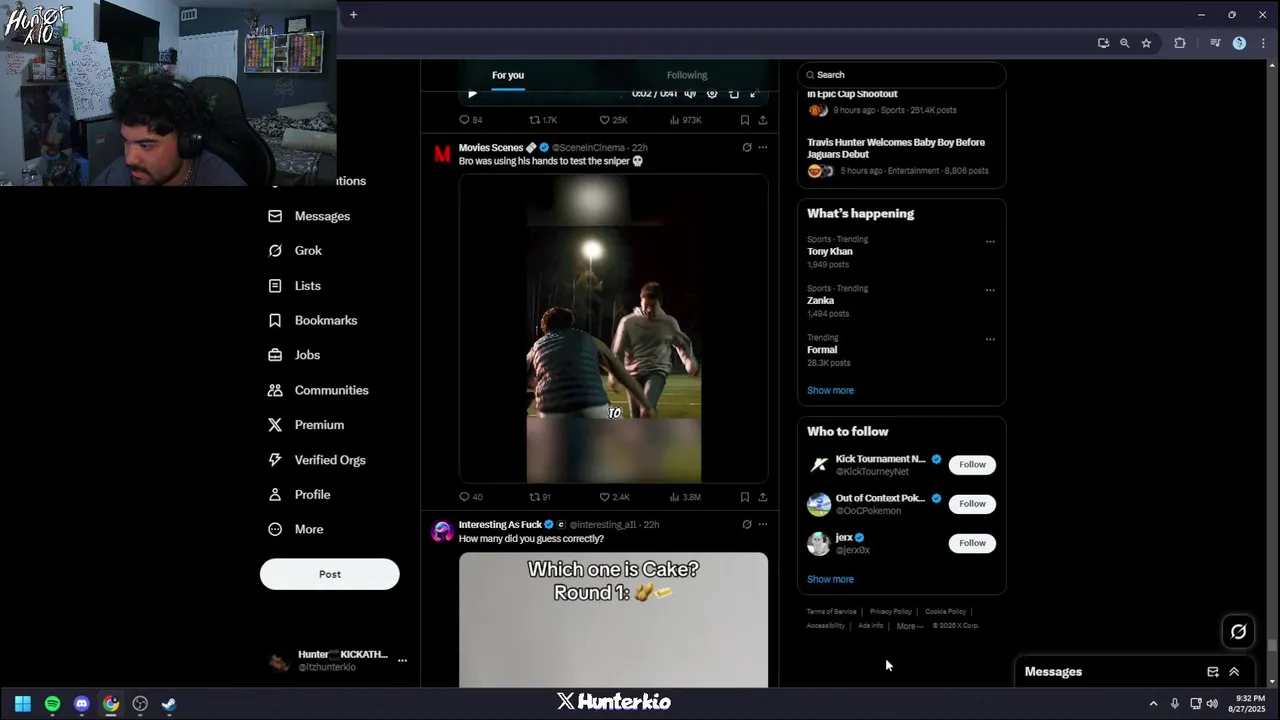Open options dots for Tony Khan trend

coord(990,241)
